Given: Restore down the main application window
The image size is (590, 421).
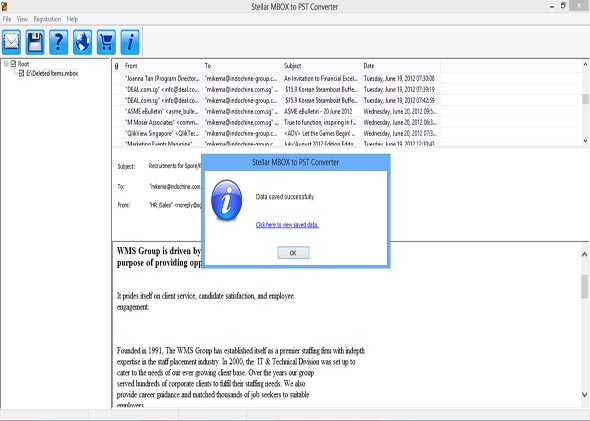Looking at the screenshot, I should pos(563,6).
